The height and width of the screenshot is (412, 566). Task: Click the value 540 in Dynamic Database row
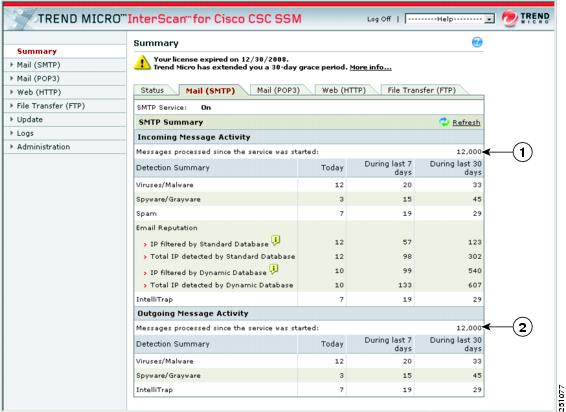point(475,271)
